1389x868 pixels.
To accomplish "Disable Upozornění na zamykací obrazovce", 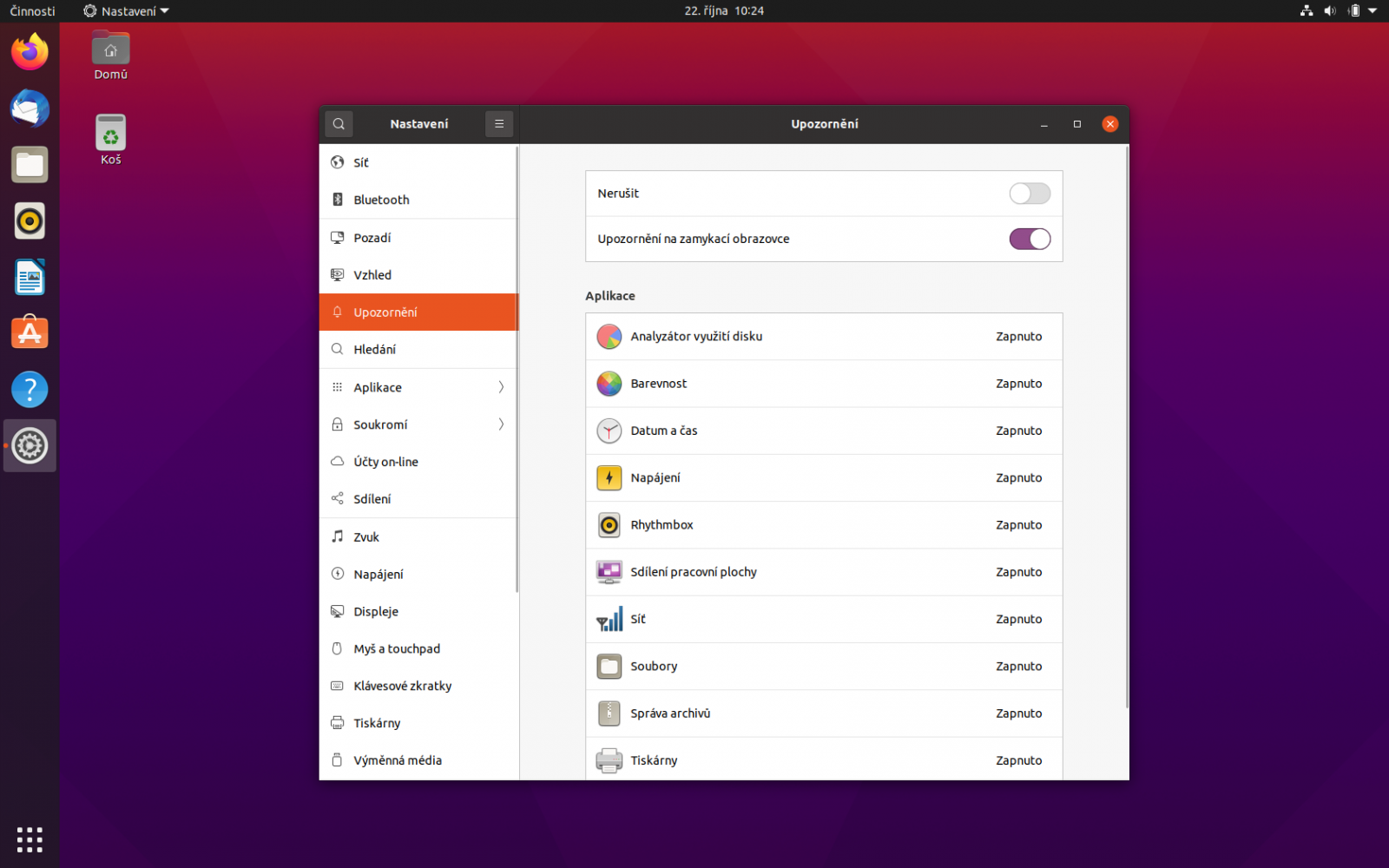I will click(1030, 239).
